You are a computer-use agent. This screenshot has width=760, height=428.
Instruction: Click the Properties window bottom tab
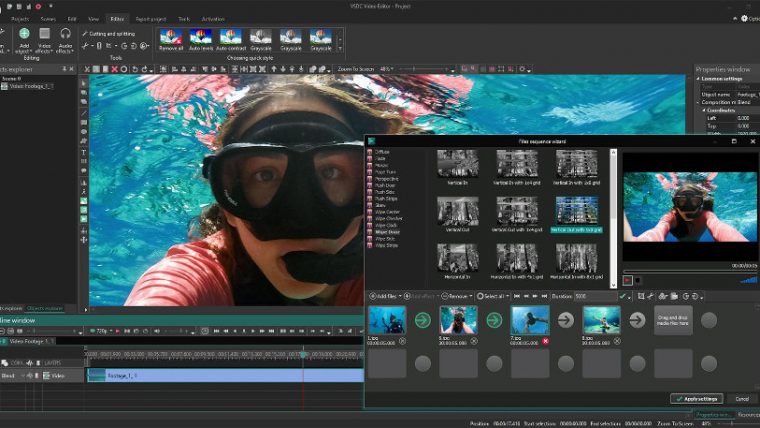coord(712,415)
